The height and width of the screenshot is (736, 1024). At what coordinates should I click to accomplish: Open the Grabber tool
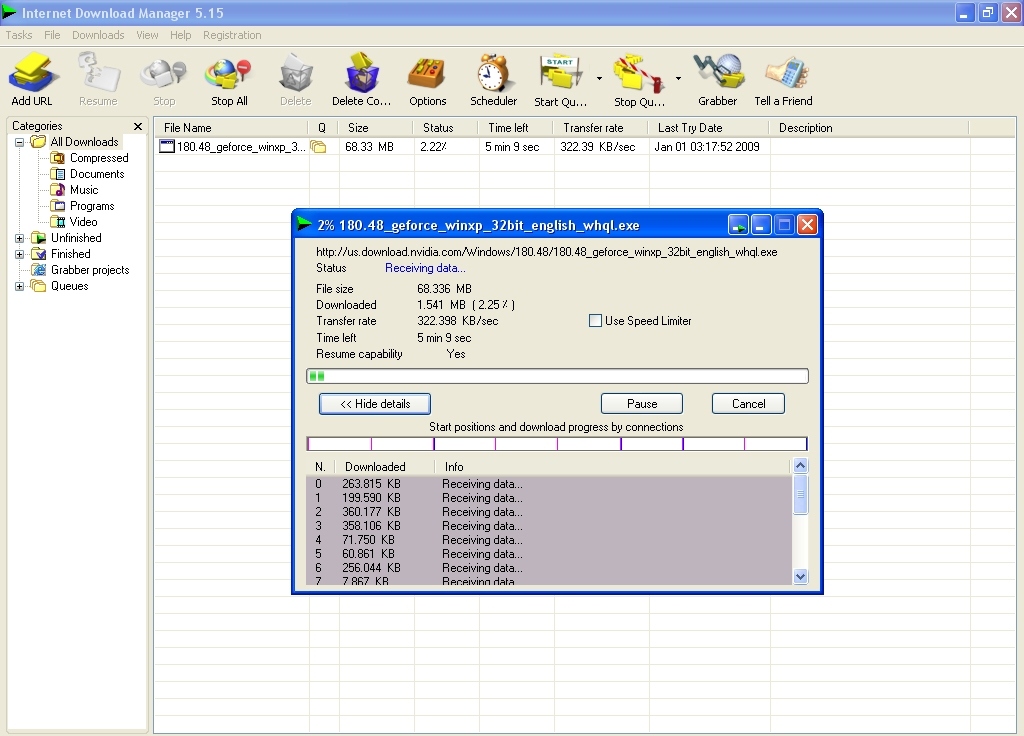718,73
